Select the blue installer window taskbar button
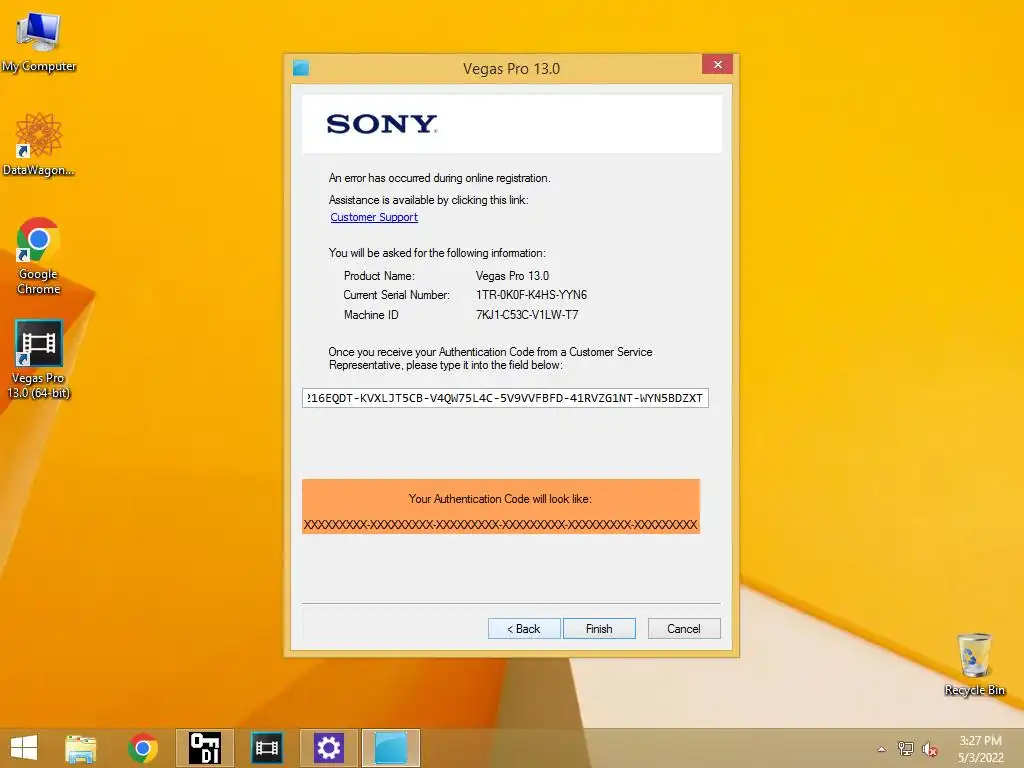 [x=391, y=748]
